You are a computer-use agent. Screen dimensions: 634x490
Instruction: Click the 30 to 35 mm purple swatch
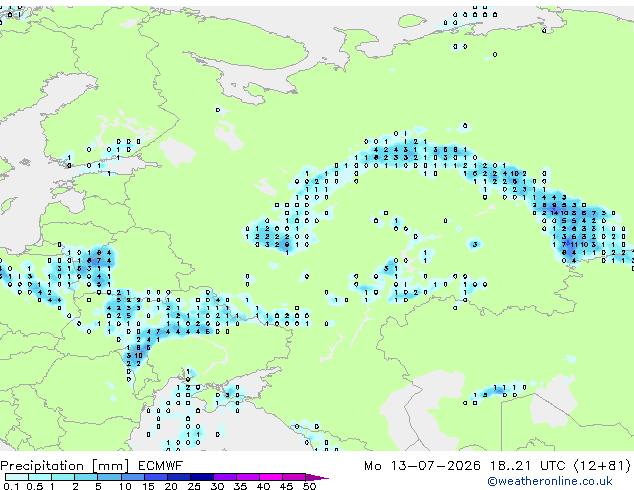(224, 477)
